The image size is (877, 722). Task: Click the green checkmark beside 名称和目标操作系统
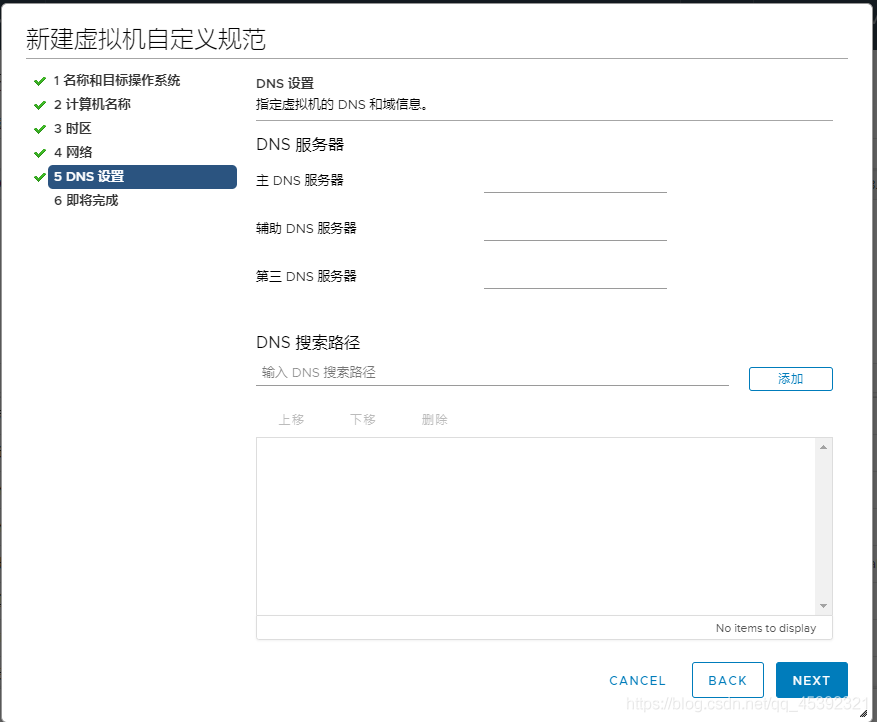40,81
